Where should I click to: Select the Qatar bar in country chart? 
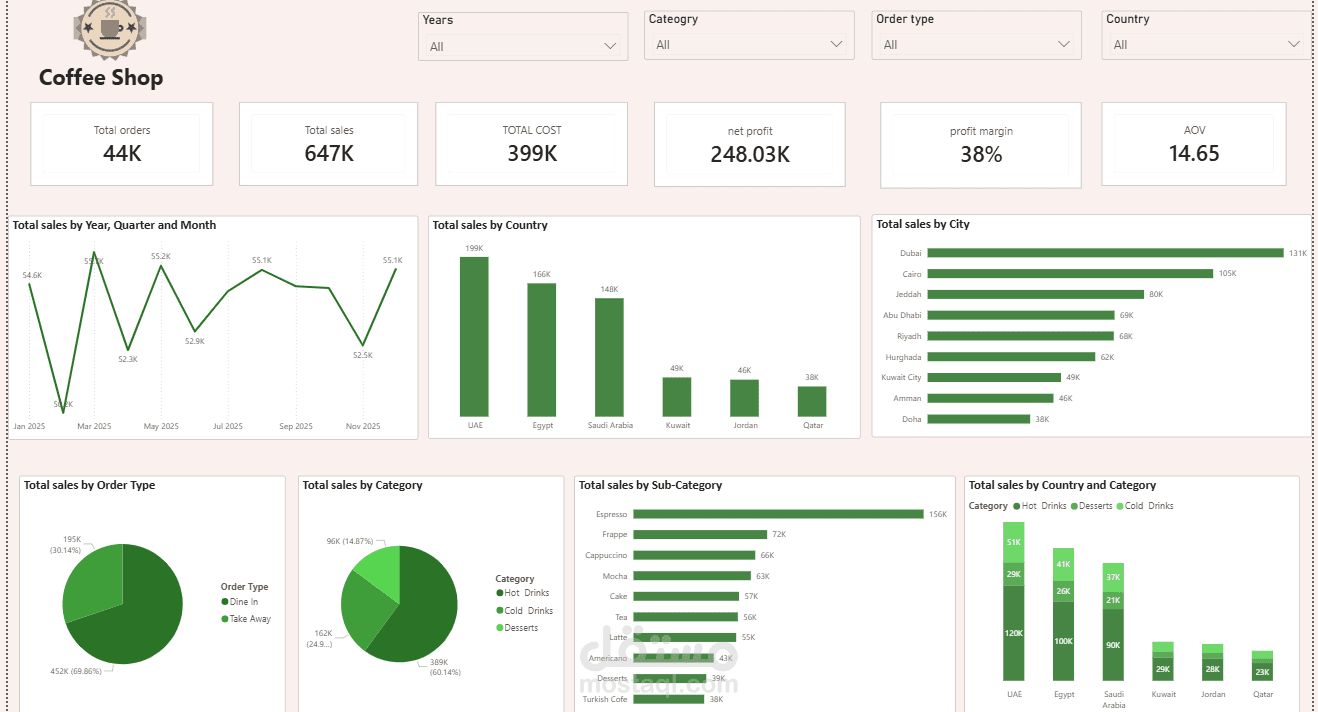coord(812,401)
